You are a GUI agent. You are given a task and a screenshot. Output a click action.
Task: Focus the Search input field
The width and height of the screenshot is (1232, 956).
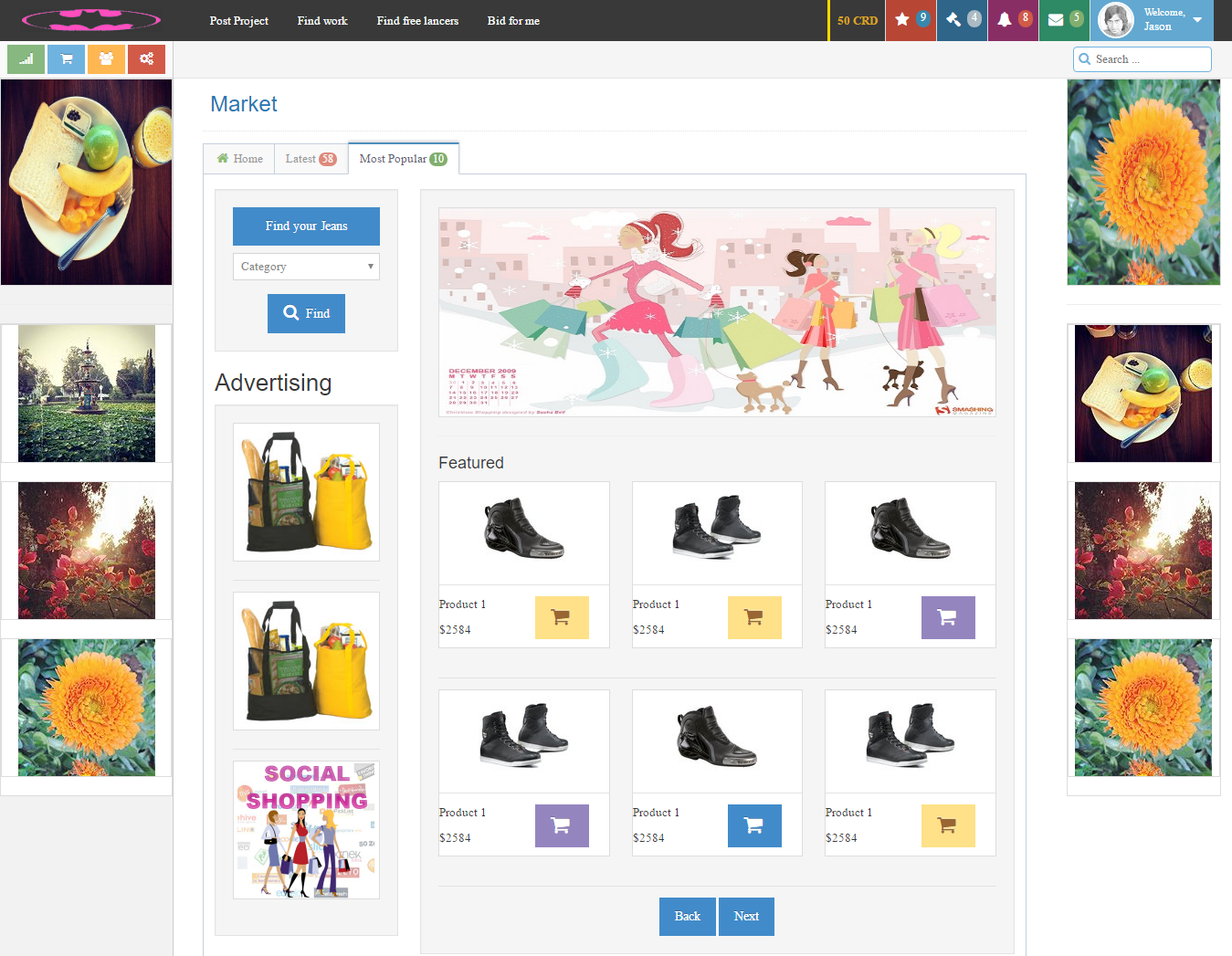point(1142,59)
